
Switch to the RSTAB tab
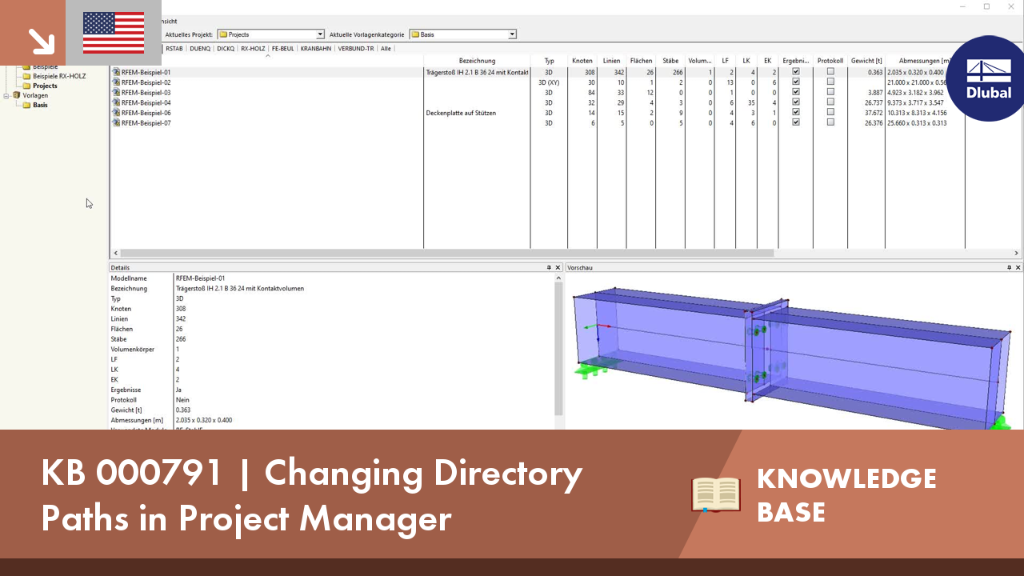174,48
